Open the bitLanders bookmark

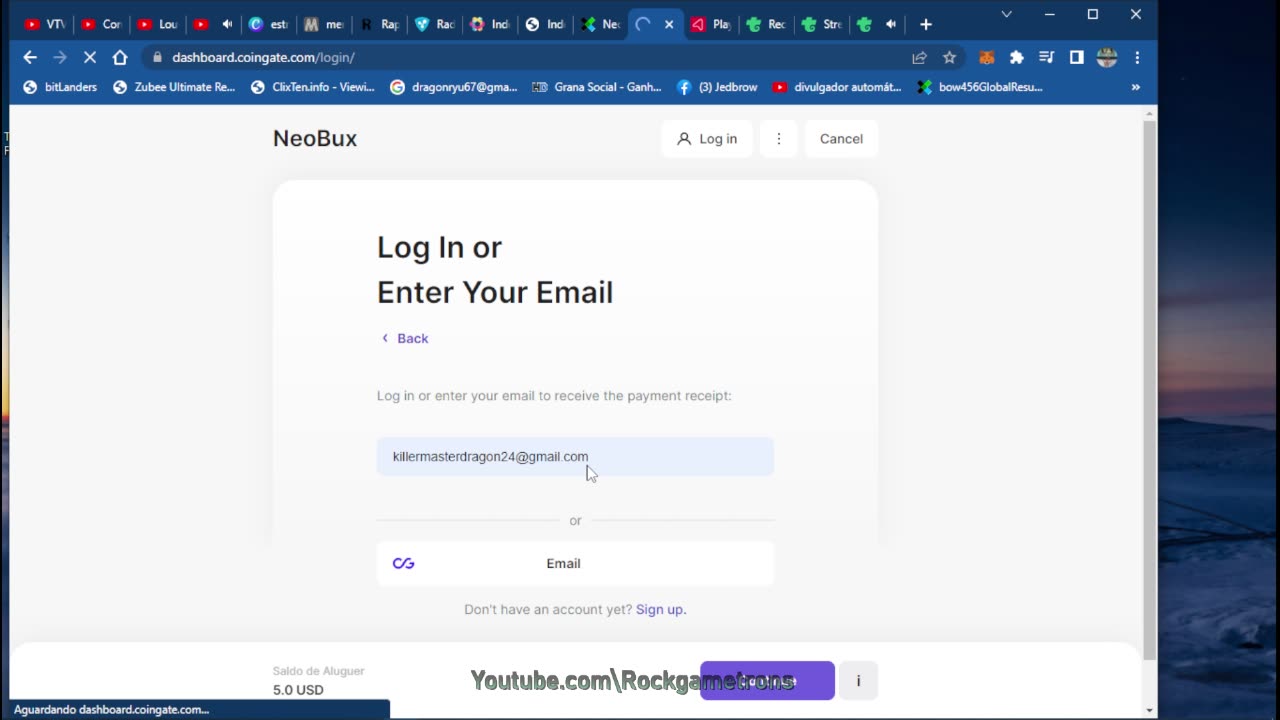[x=60, y=87]
